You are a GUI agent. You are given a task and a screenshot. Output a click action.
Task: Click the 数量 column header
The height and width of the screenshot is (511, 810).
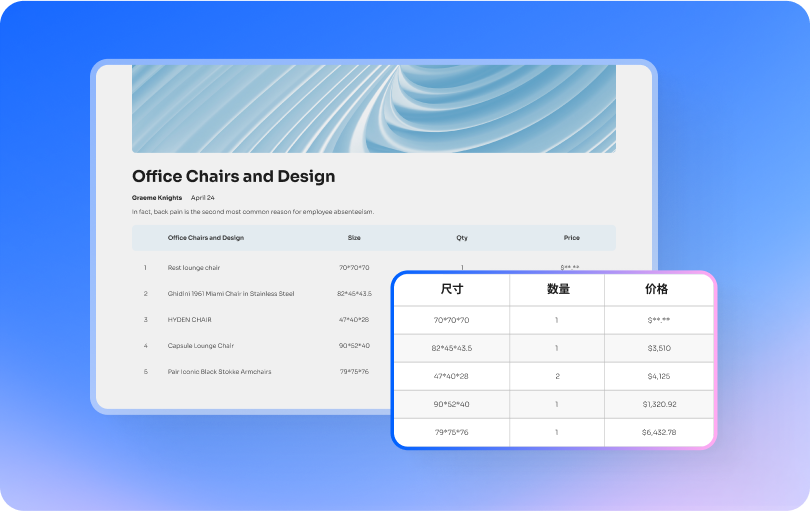[557, 289]
